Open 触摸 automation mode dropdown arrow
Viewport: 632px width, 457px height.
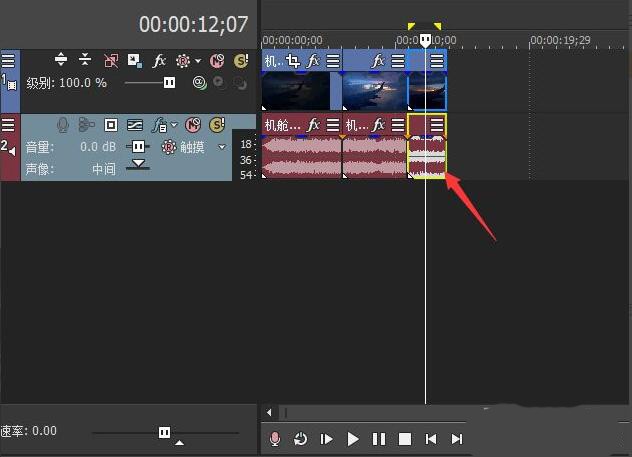point(222,147)
